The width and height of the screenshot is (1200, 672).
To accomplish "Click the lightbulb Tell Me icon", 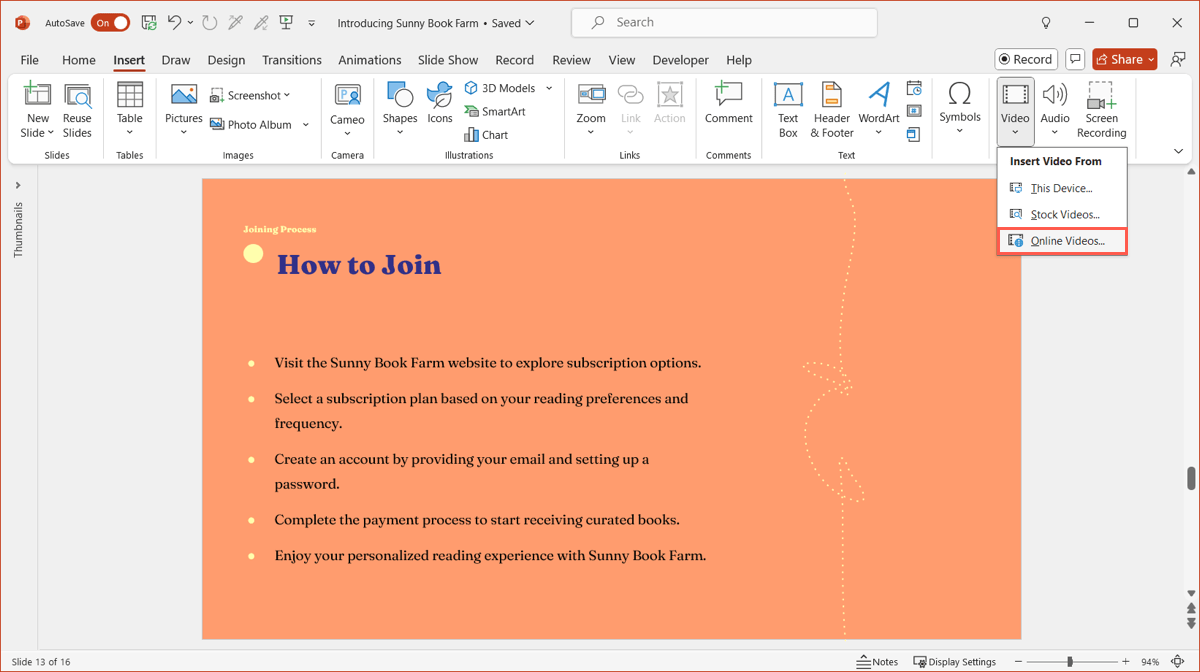I will click(x=1046, y=22).
